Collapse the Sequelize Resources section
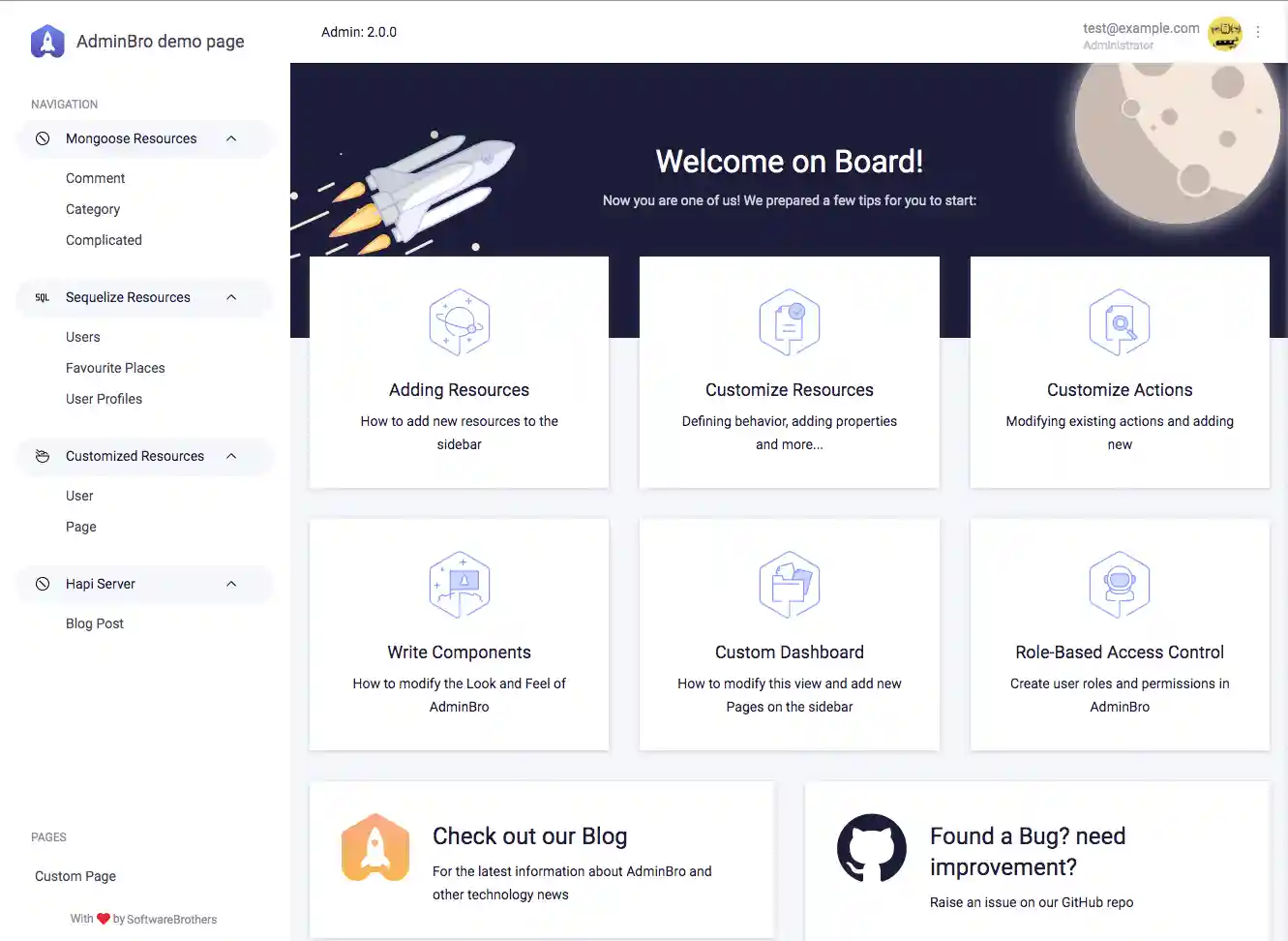 coord(231,297)
